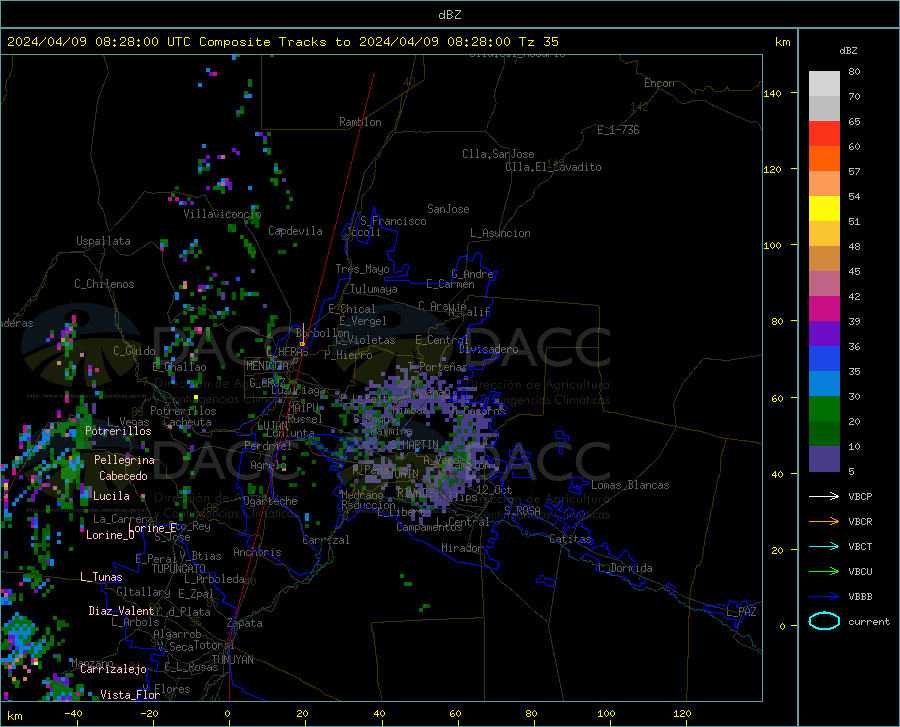Click the Lomas_Blancas map label
The image size is (900, 727).
[x=630, y=485]
